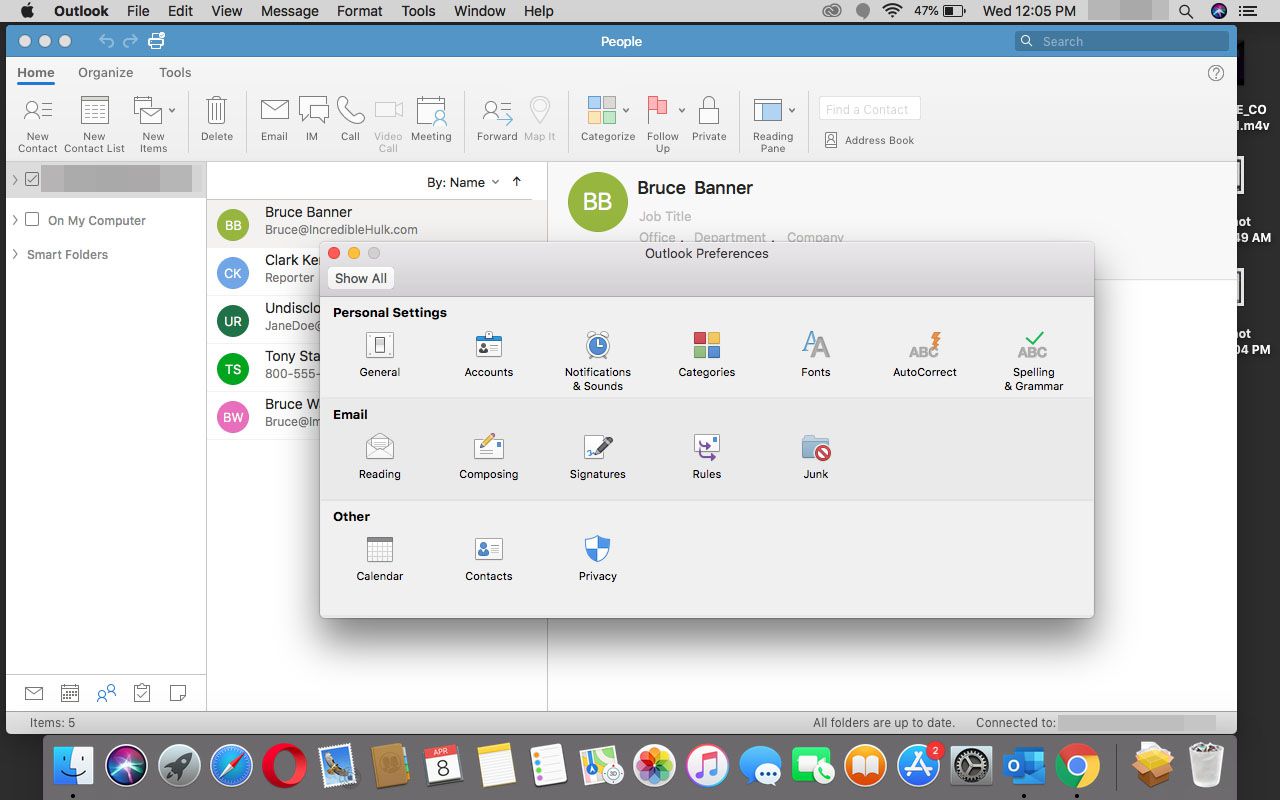Viewport: 1280px width, 800px height.
Task: Open the Categorize dropdown arrow
Action: pos(626,110)
